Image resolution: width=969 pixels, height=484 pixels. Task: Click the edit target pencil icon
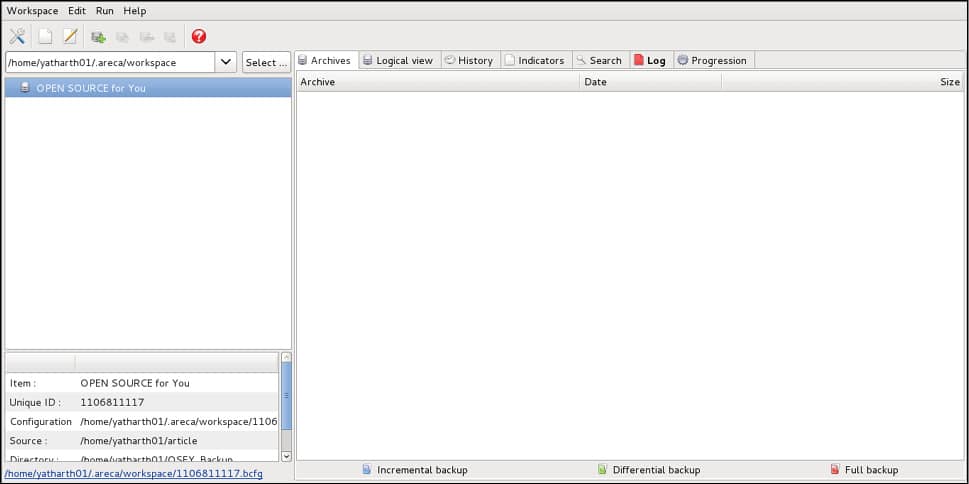pyautogui.click(x=70, y=36)
